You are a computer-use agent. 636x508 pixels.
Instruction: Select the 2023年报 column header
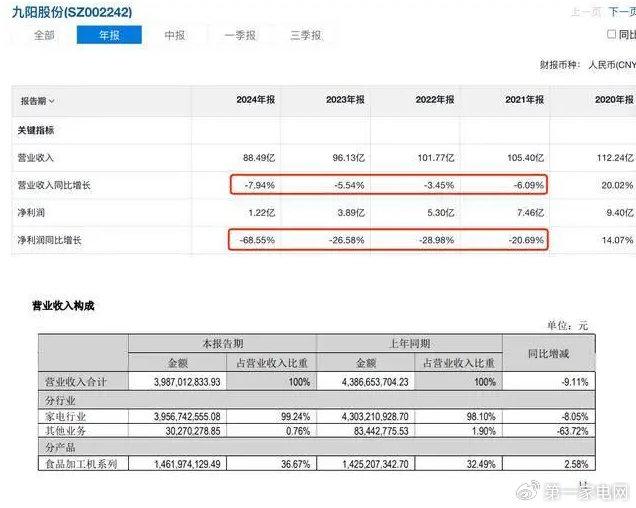[x=345, y=100]
